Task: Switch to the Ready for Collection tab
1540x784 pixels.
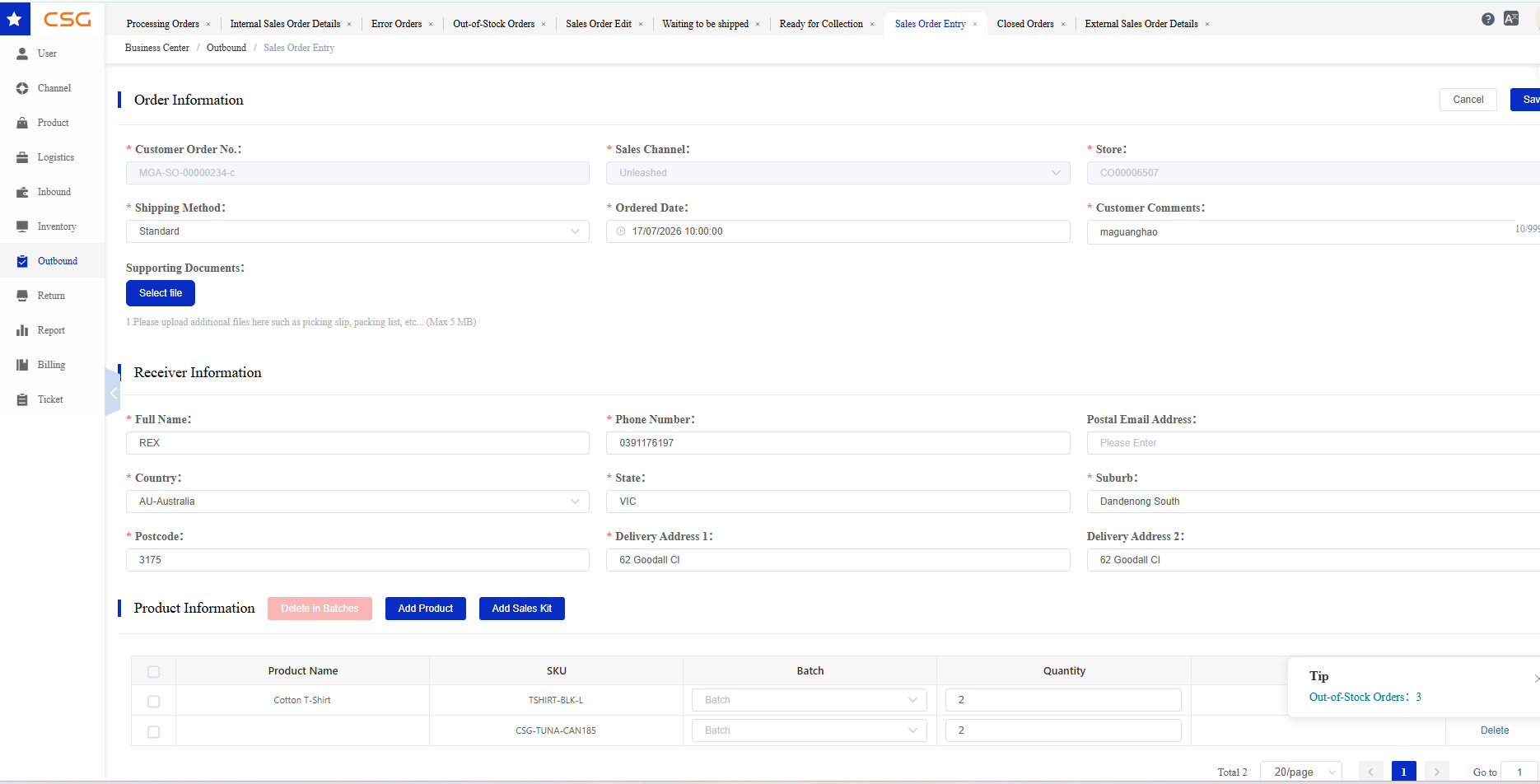Action: 821,24
